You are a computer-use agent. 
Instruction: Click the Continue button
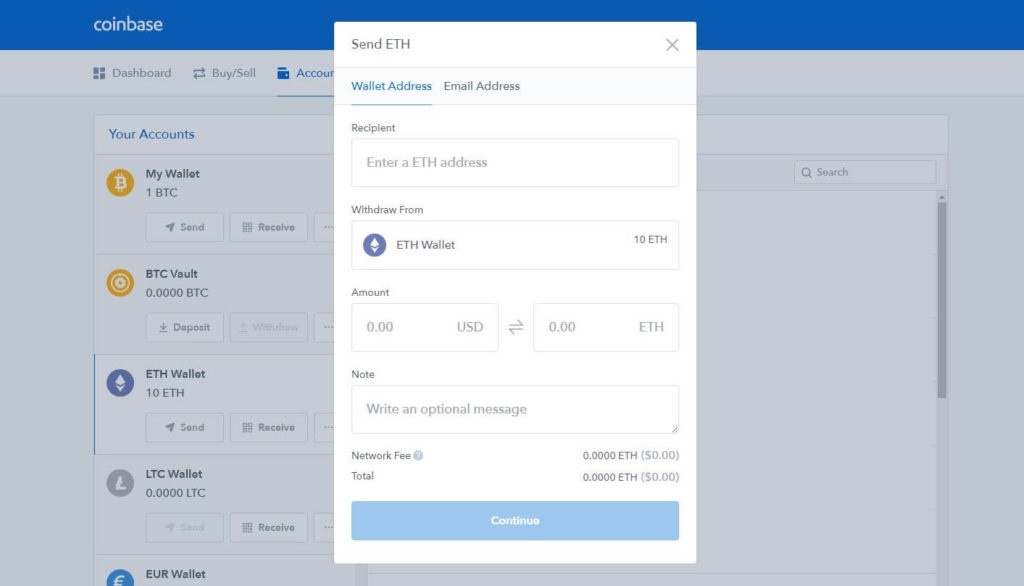coord(514,520)
